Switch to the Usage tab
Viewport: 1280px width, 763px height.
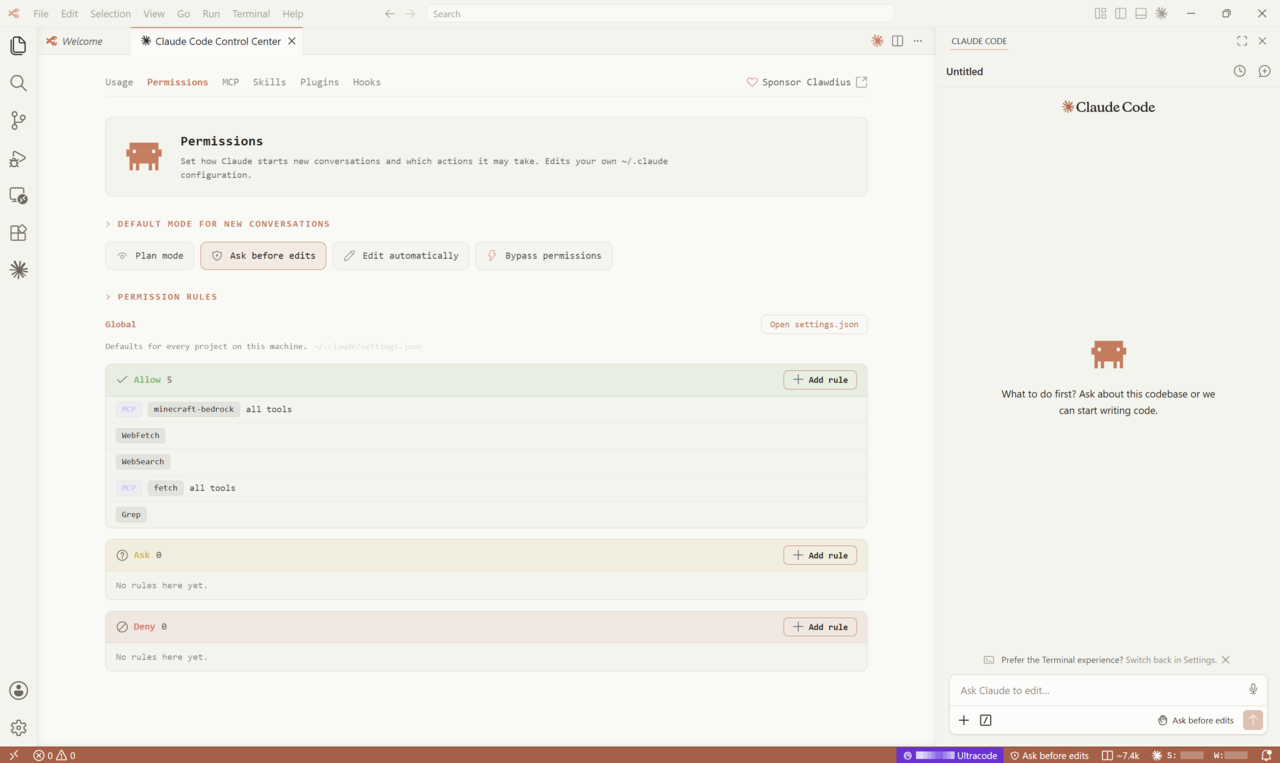click(x=119, y=82)
